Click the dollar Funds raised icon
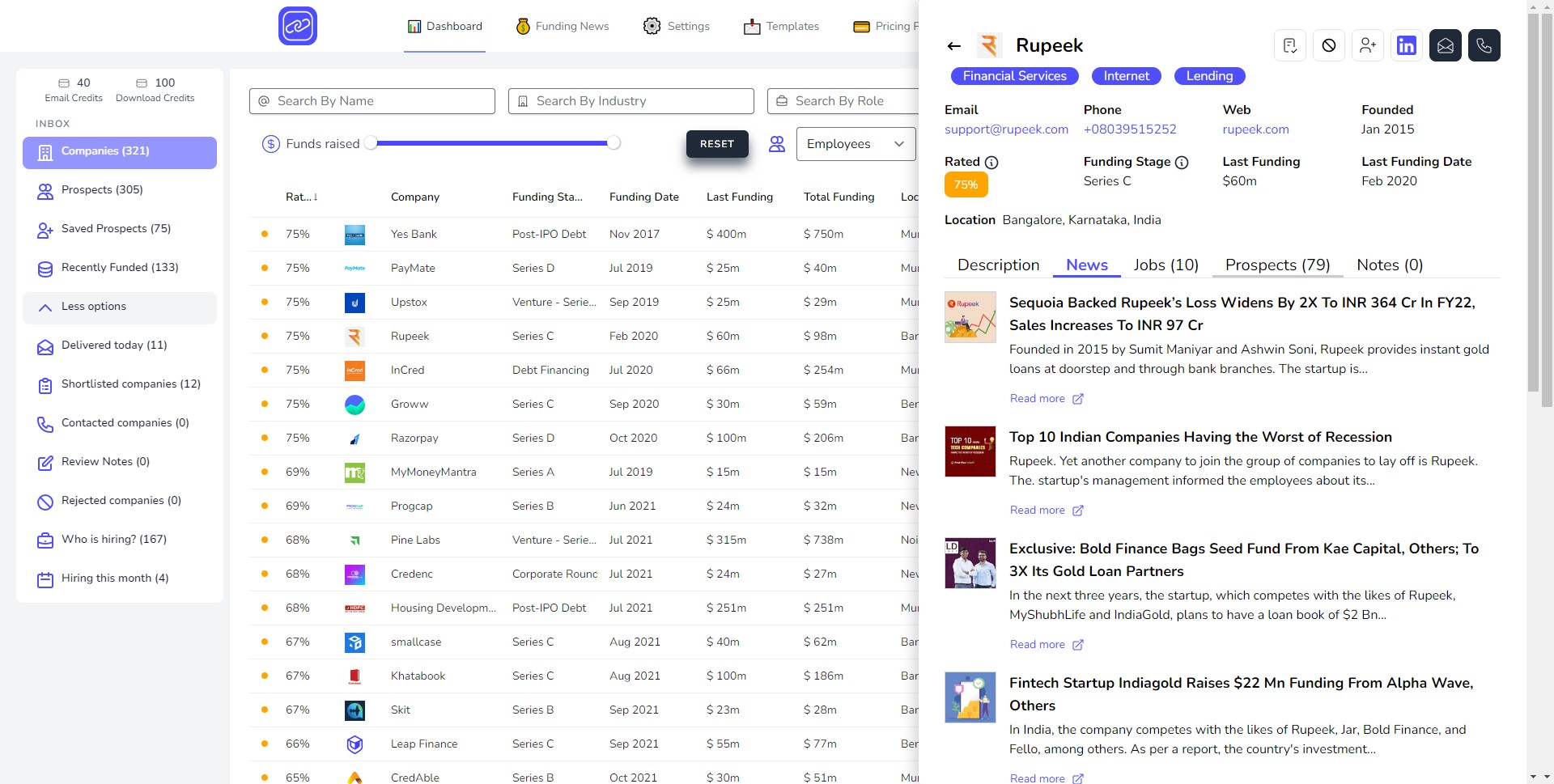 click(x=271, y=144)
